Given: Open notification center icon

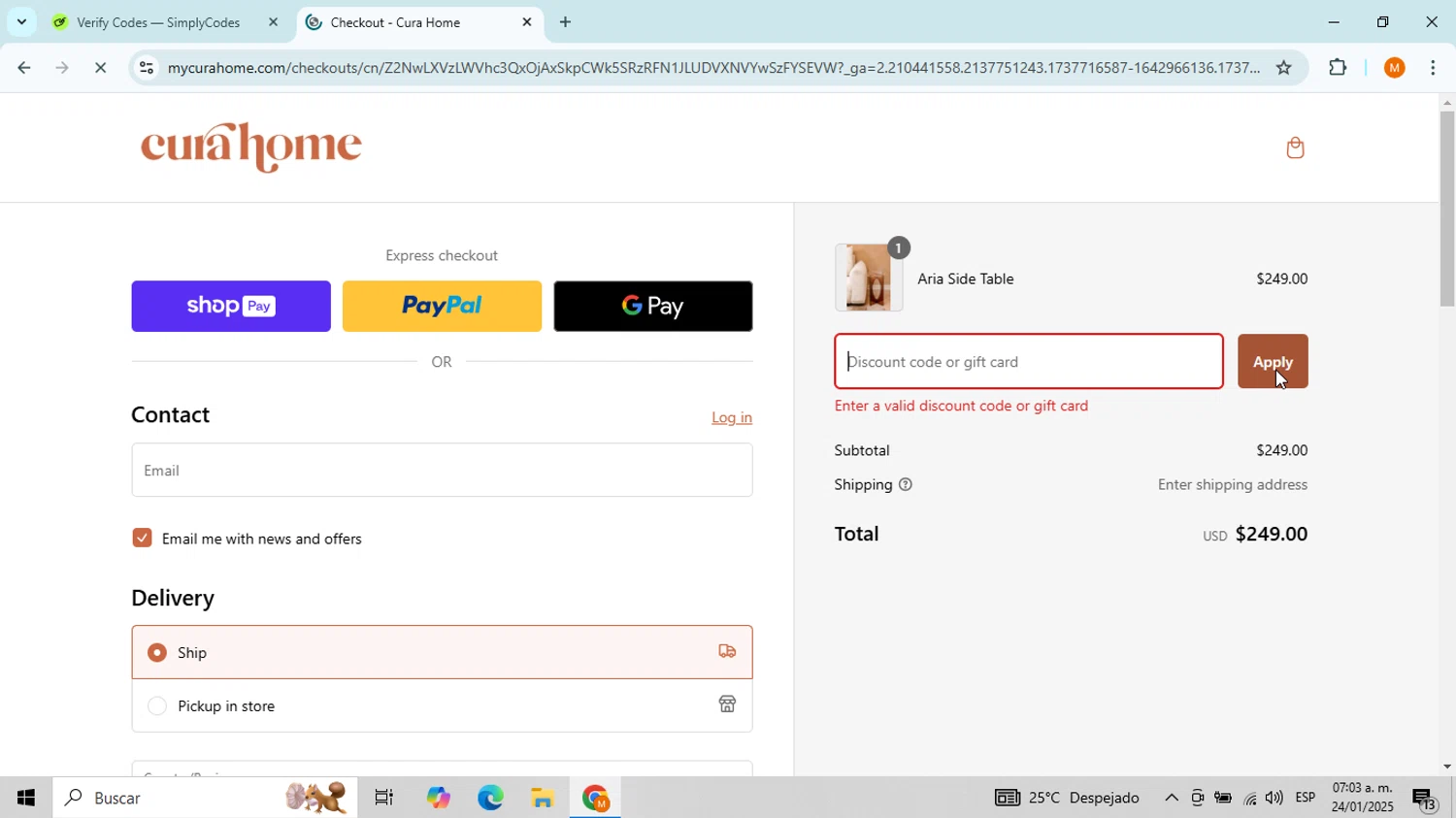Looking at the screenshot, I should [1425, 800].
